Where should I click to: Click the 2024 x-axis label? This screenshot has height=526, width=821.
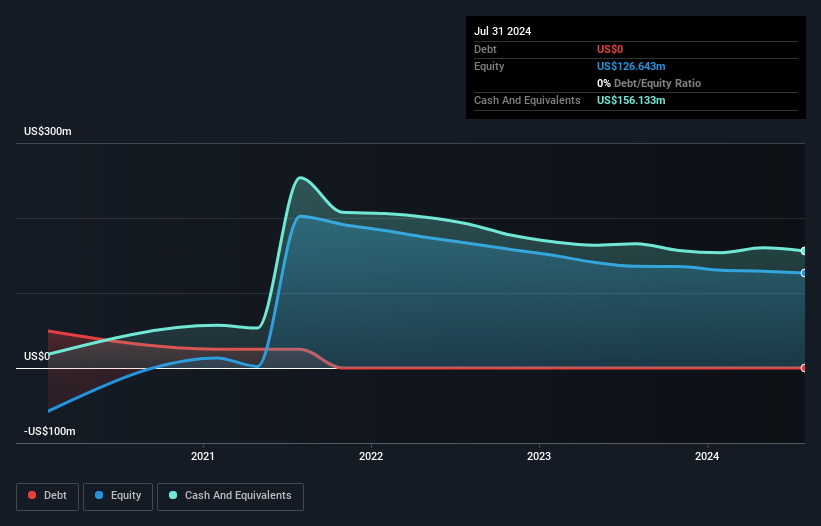pyautogui.click(x=707, y=456)
